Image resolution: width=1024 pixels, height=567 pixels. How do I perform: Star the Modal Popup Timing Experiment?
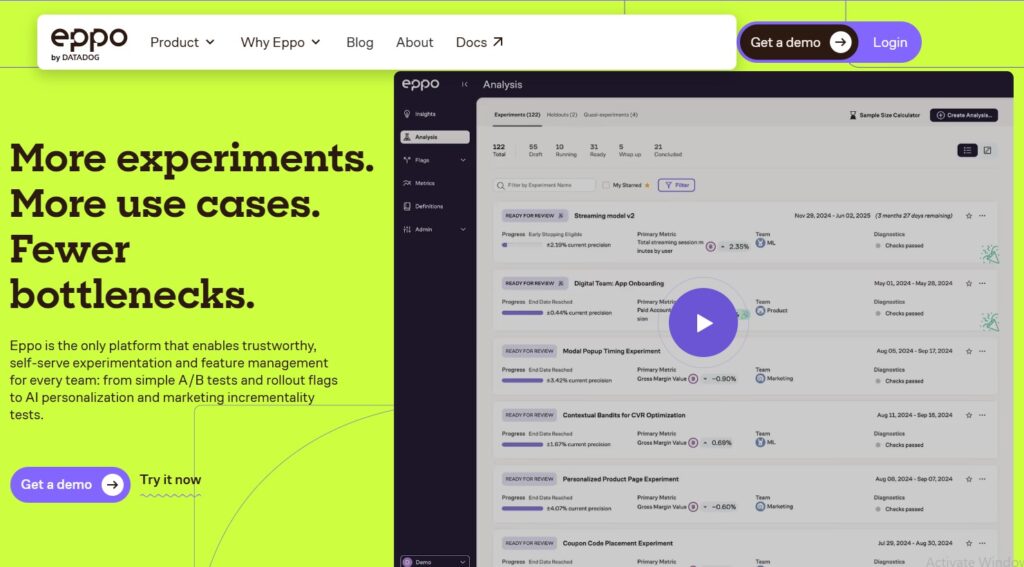click(968, 351)
